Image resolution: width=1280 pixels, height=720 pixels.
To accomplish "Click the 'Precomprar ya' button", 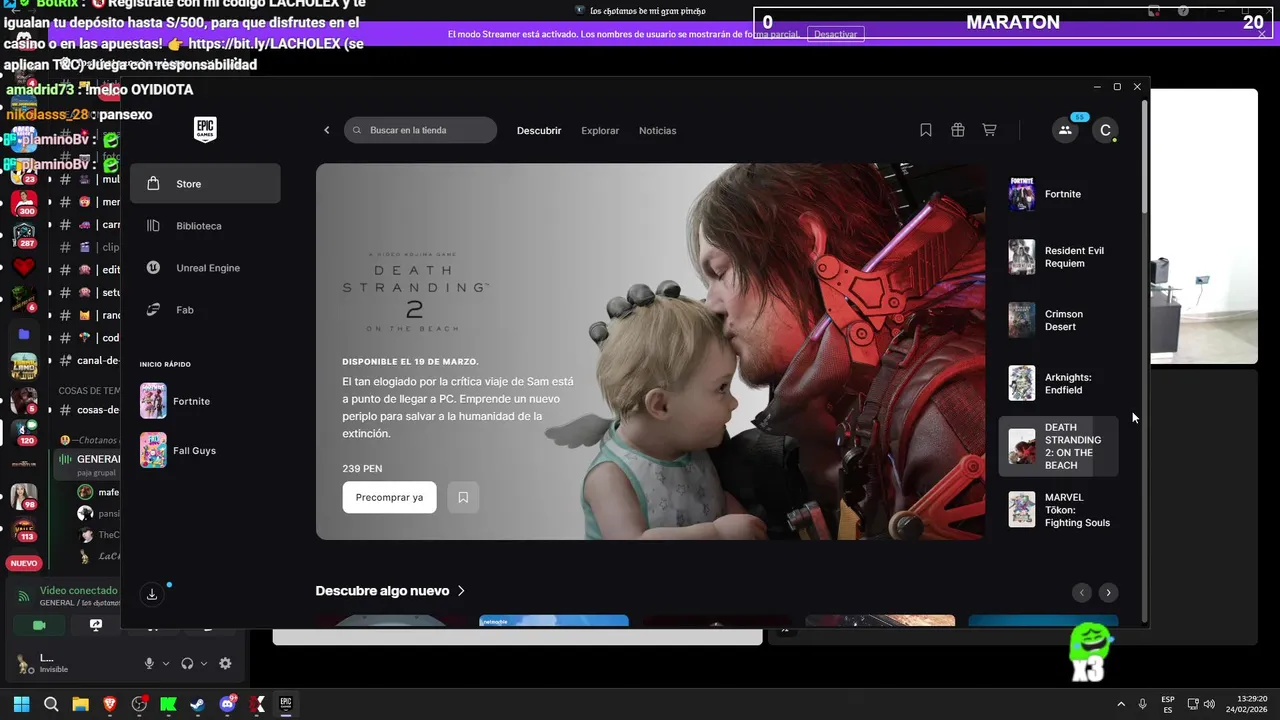I will [389, 497].
